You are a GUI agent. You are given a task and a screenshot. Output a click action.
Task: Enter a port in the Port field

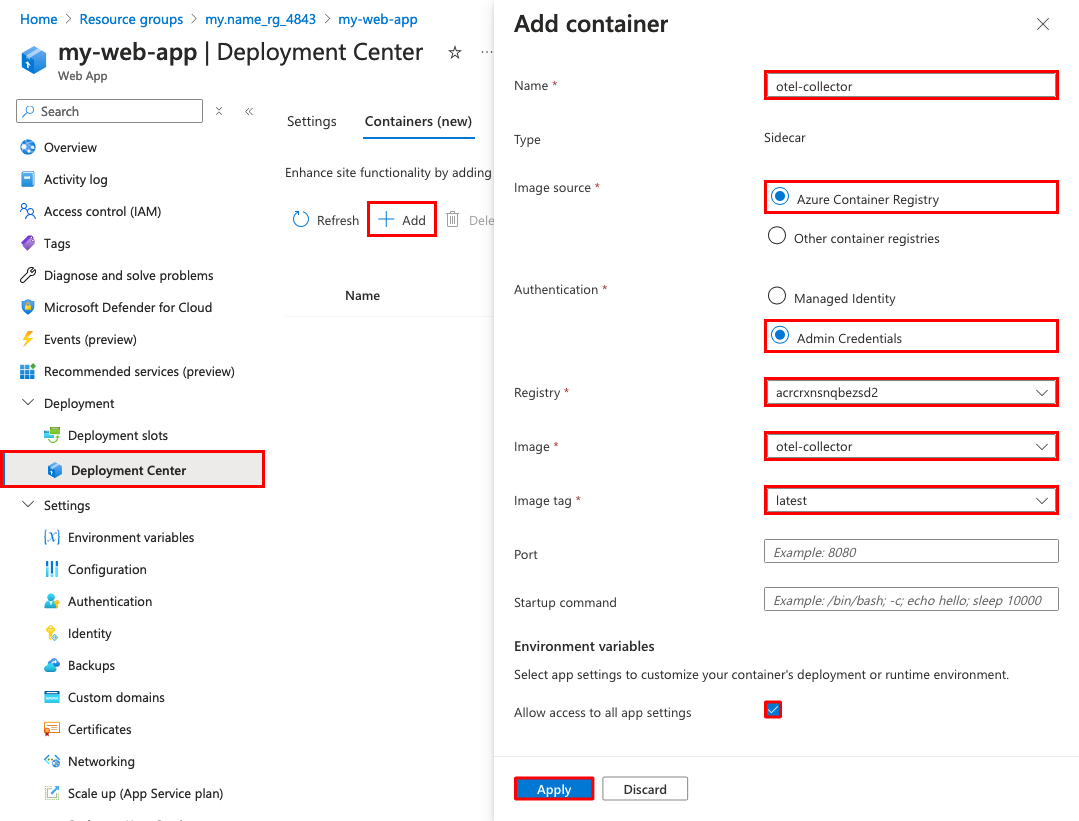coord(910,551)
